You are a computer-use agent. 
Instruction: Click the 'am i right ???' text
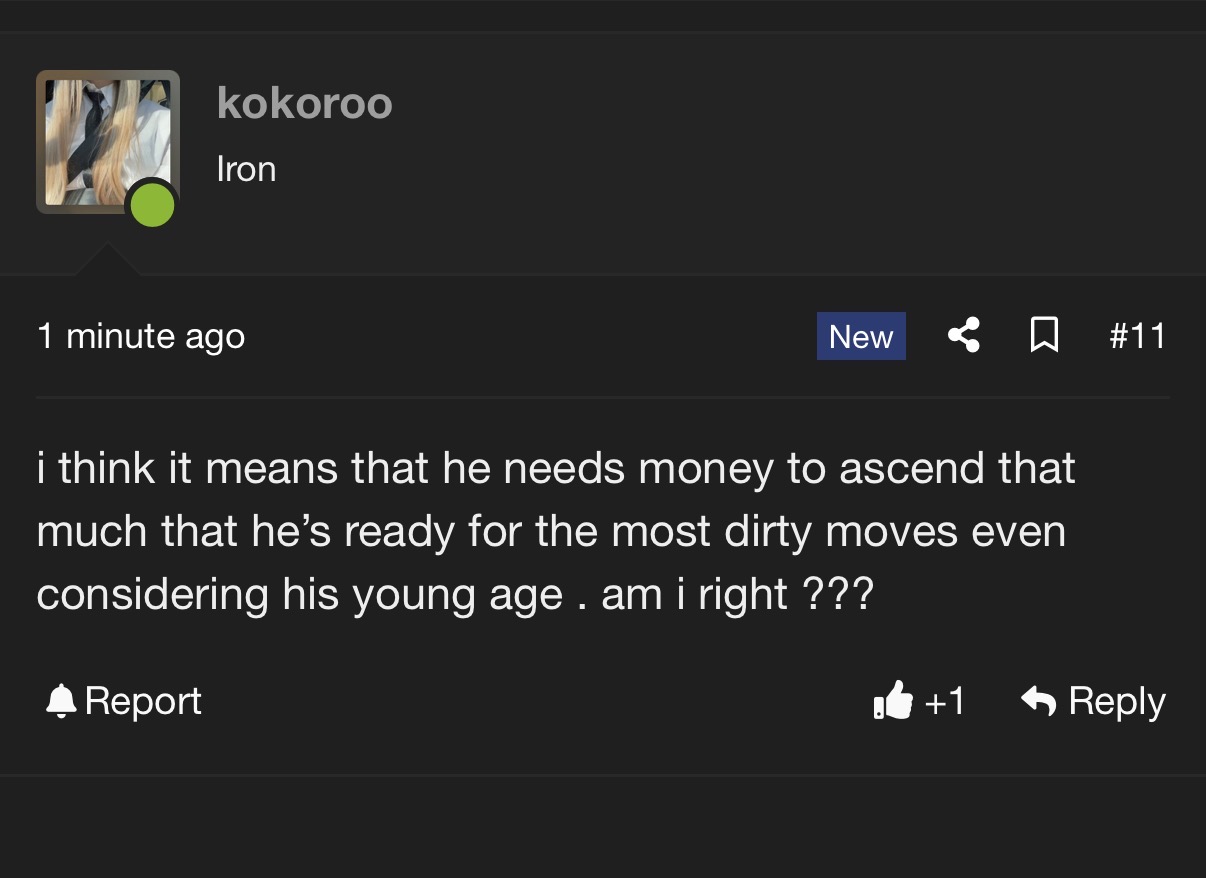pyautogui.click(x=738, y=596)
